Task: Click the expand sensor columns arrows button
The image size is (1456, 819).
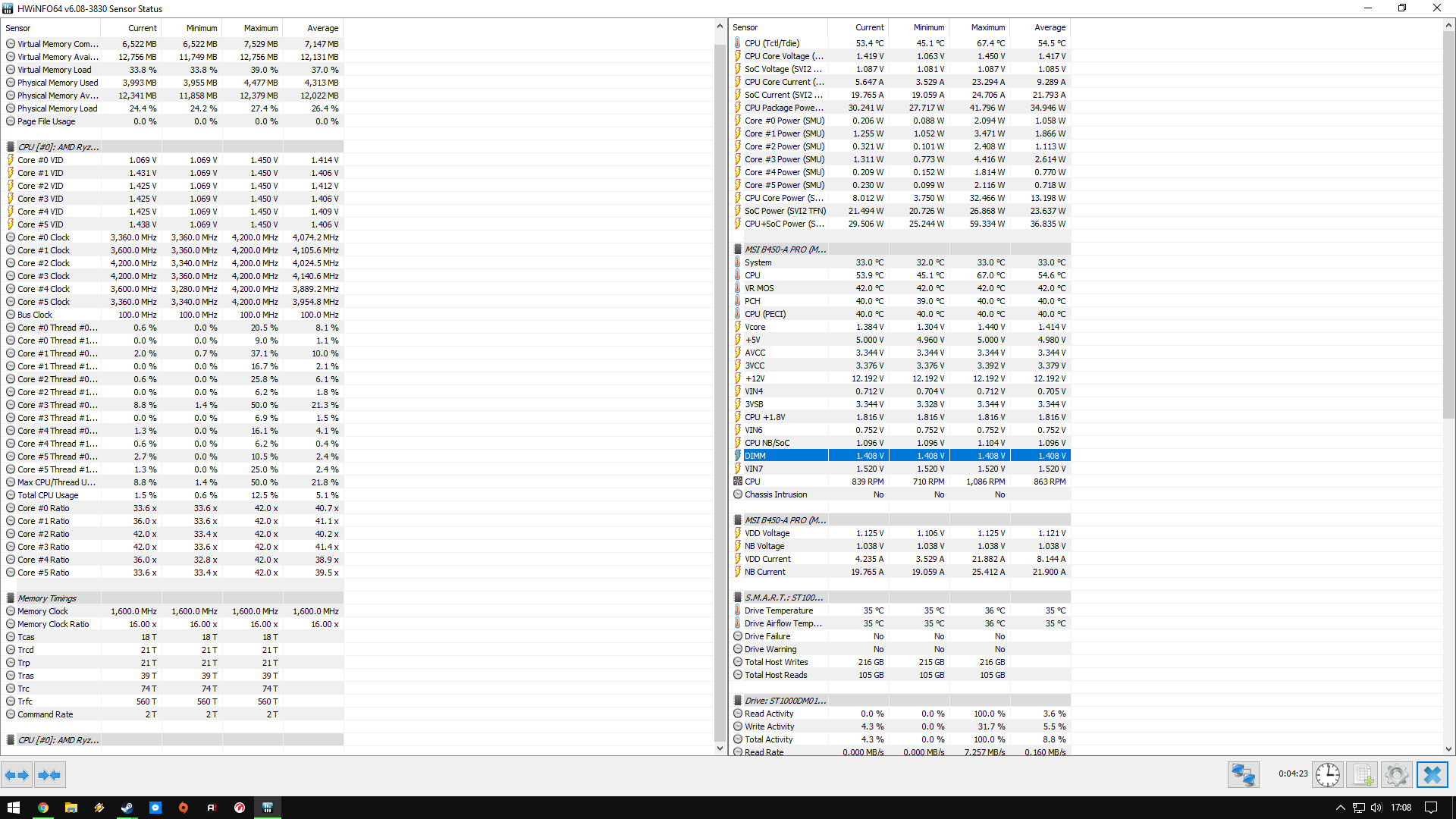Action: click(17, 775)
